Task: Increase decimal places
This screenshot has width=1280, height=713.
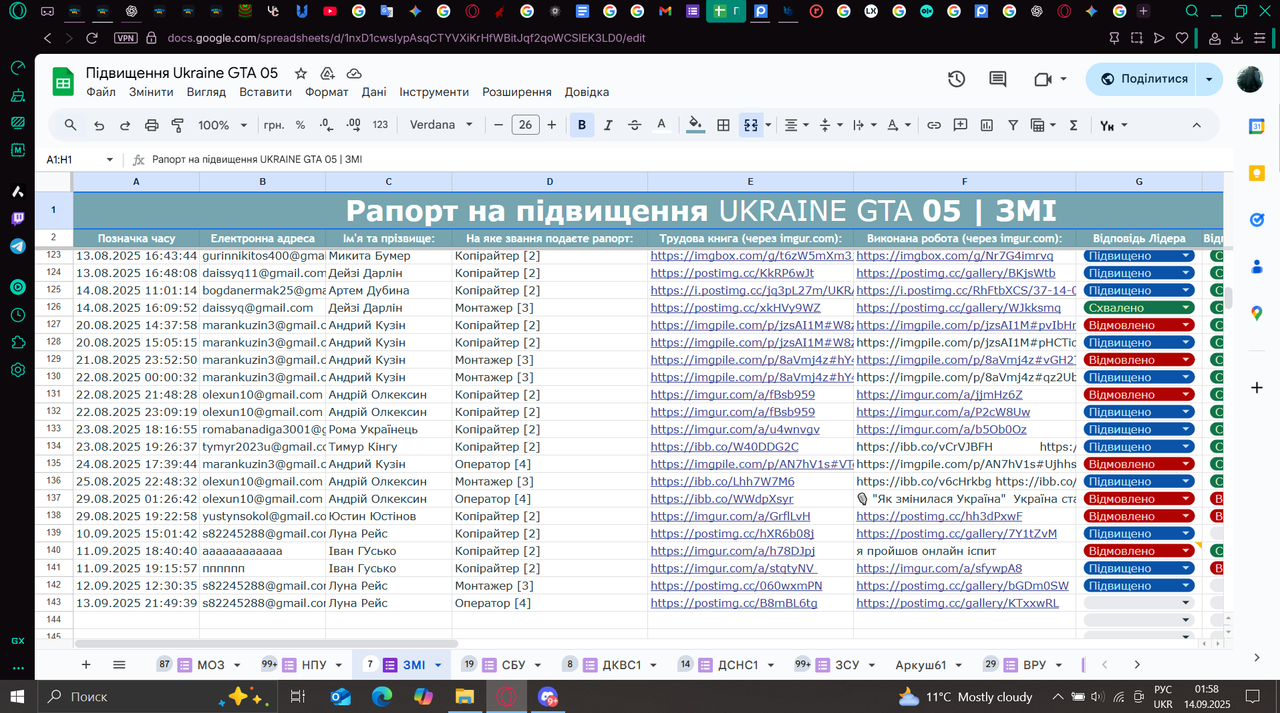Action: (x=353, y=125)
